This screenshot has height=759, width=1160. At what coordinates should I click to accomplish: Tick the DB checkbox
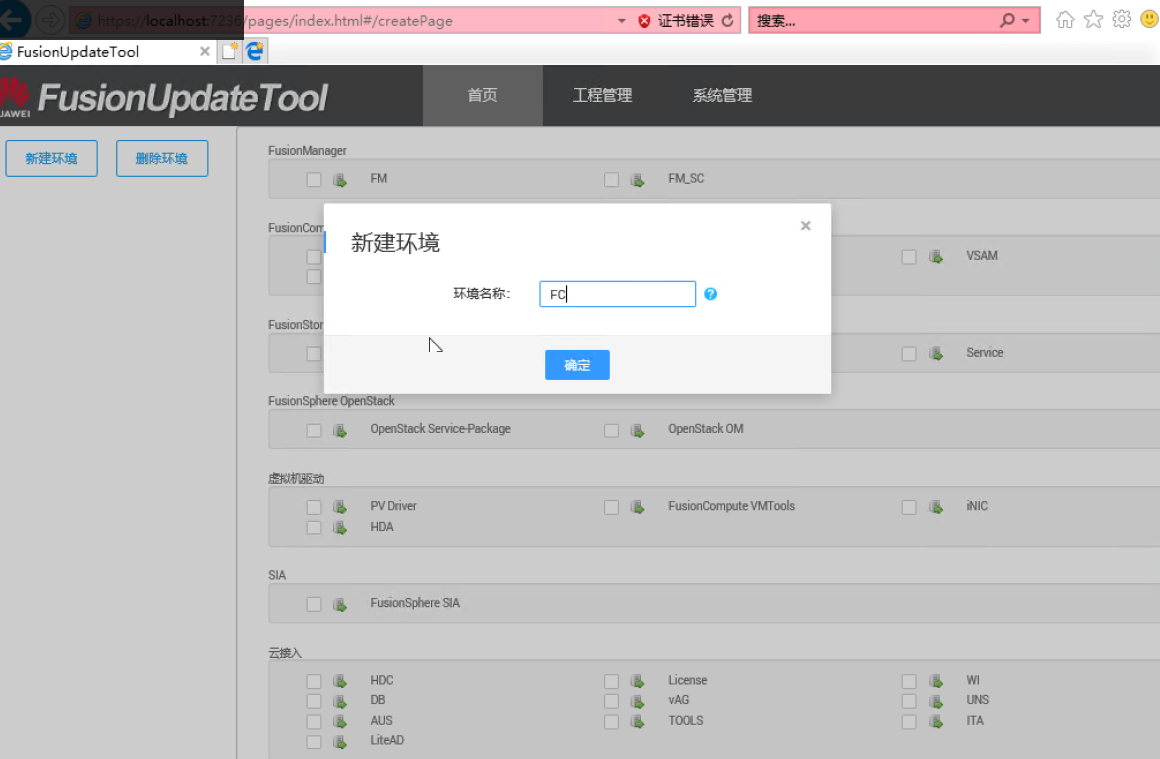click(314, 701)
